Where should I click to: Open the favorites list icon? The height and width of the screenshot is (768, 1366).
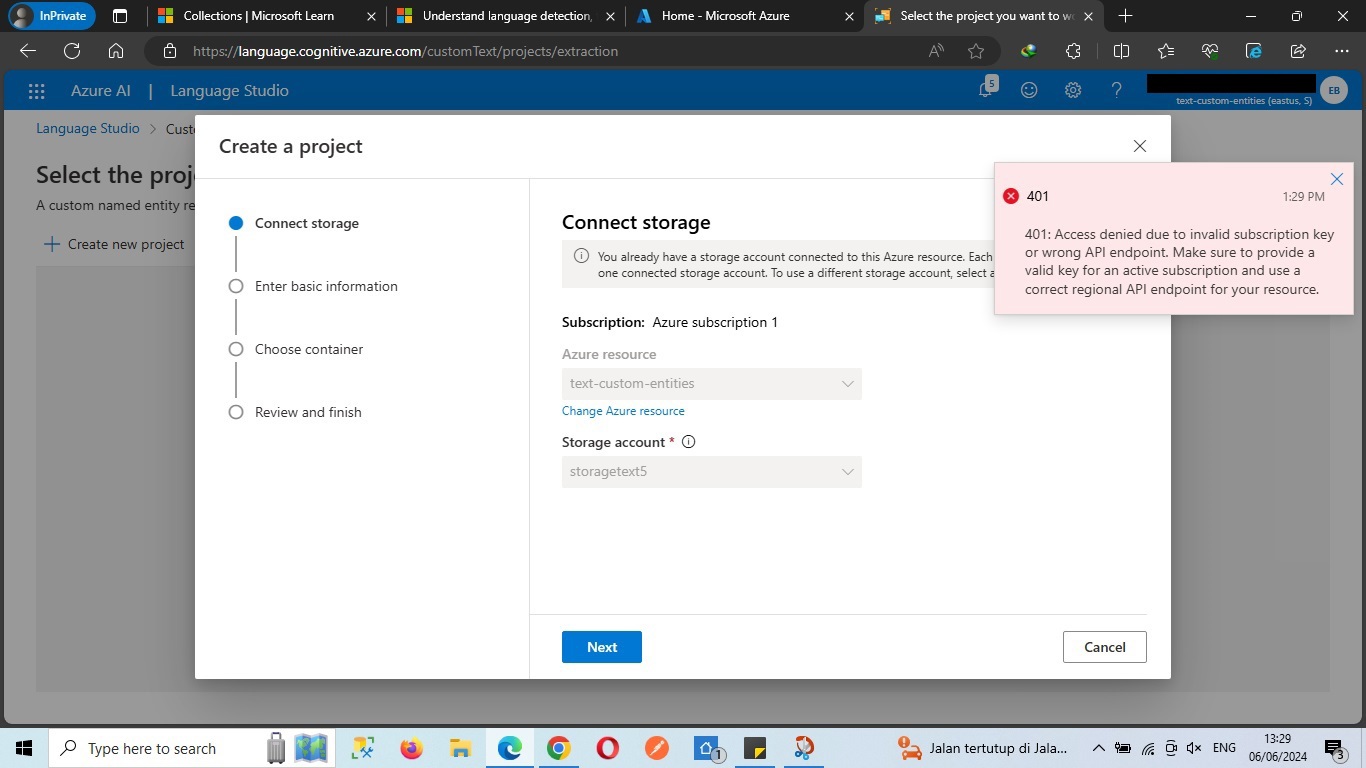pos(1166,51)
